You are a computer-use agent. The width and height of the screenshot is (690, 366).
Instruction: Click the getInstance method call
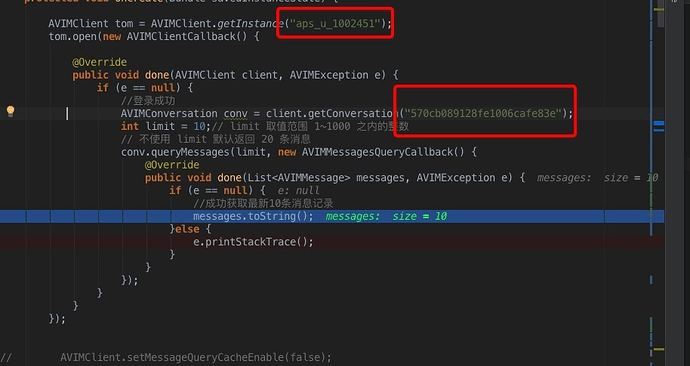click(251, 23)
